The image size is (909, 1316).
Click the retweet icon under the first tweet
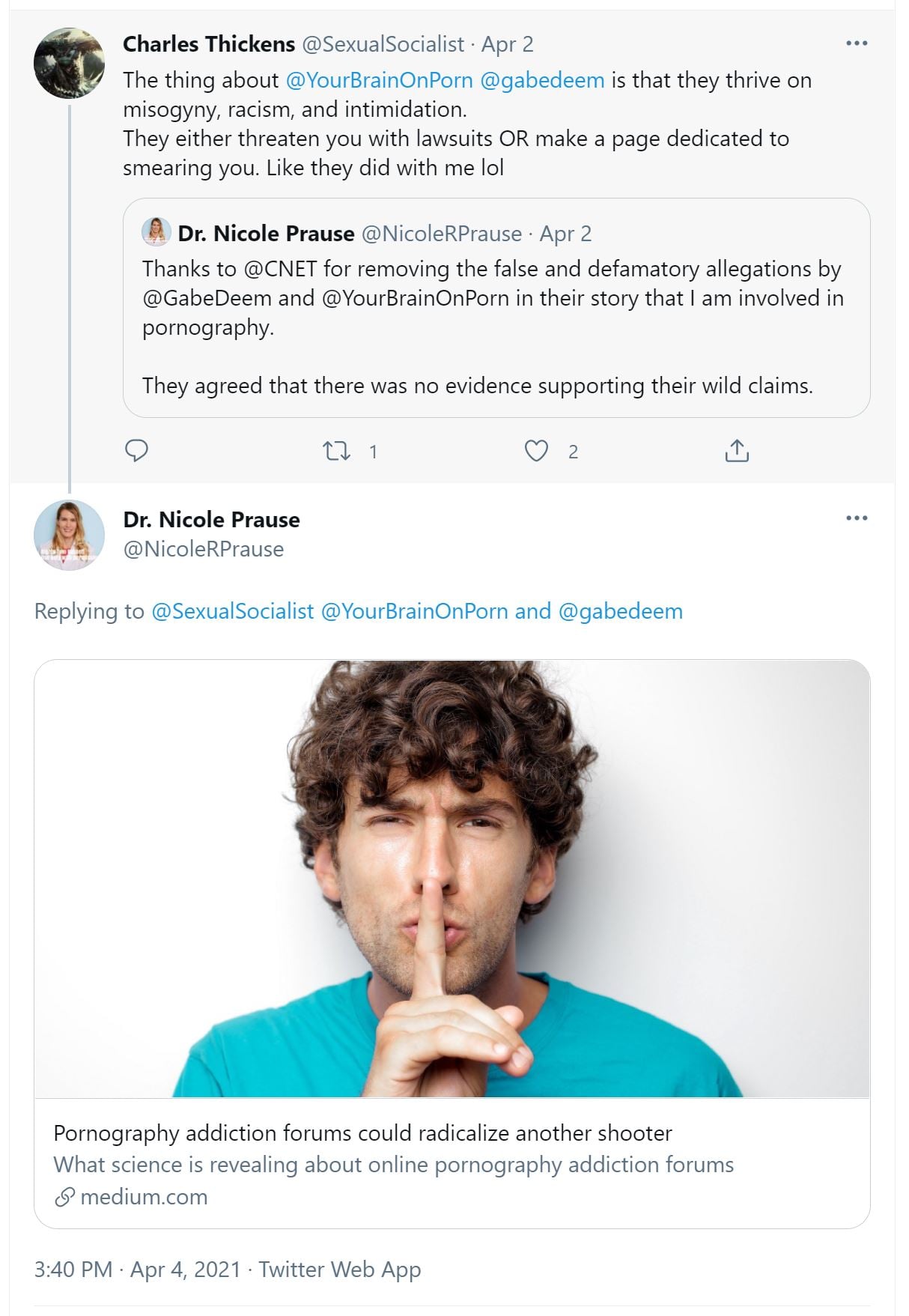[336, 451]
